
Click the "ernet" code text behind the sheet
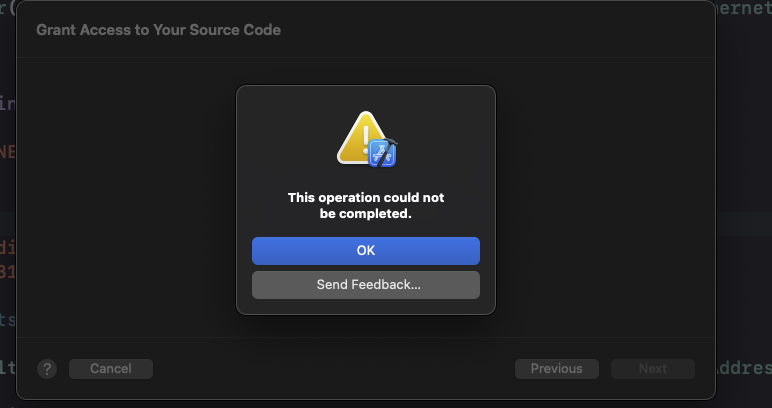pyautogui.click(x=745, y=8)
